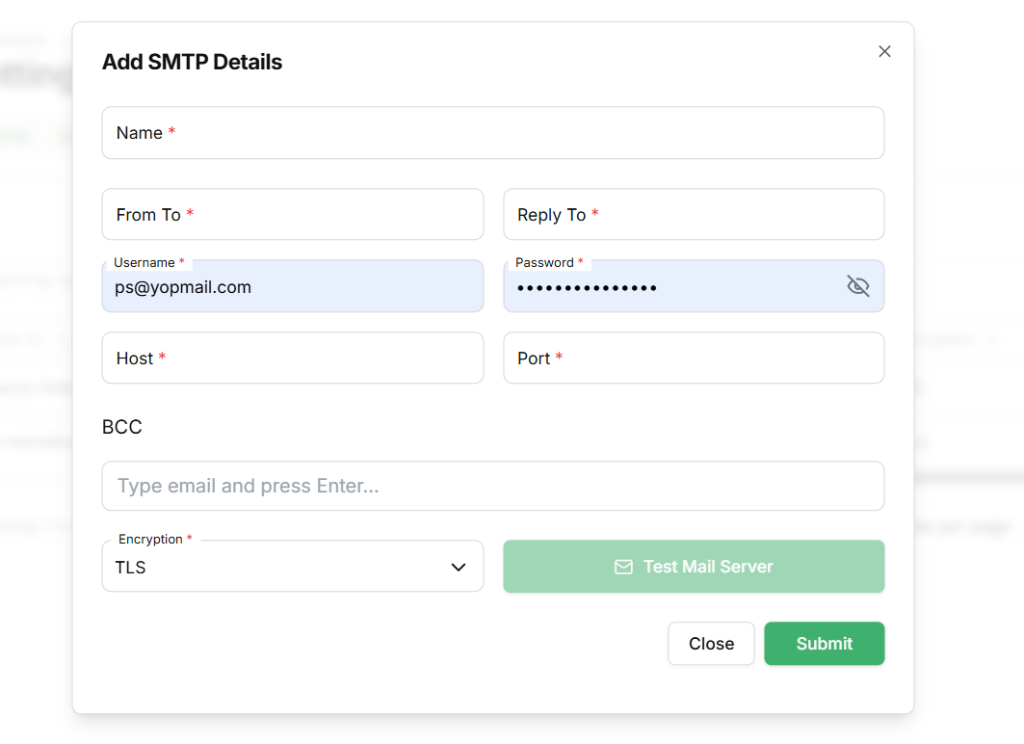The width and height of the screenshot is (1024, 744).
Task: Click the Add SMTP Details heading
Action: coord(192,62)
